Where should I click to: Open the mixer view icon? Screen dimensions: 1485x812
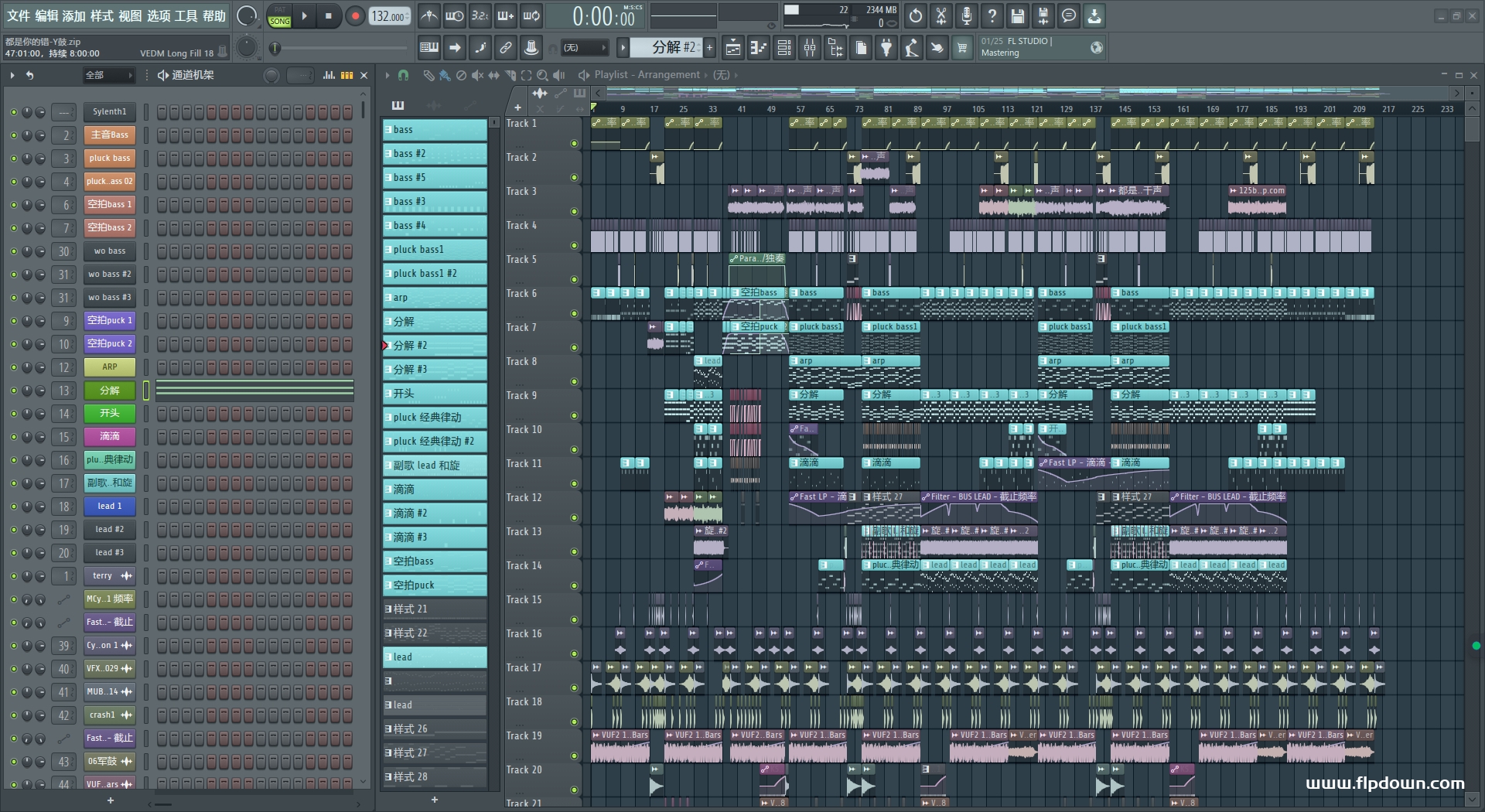tap(810, 48)
